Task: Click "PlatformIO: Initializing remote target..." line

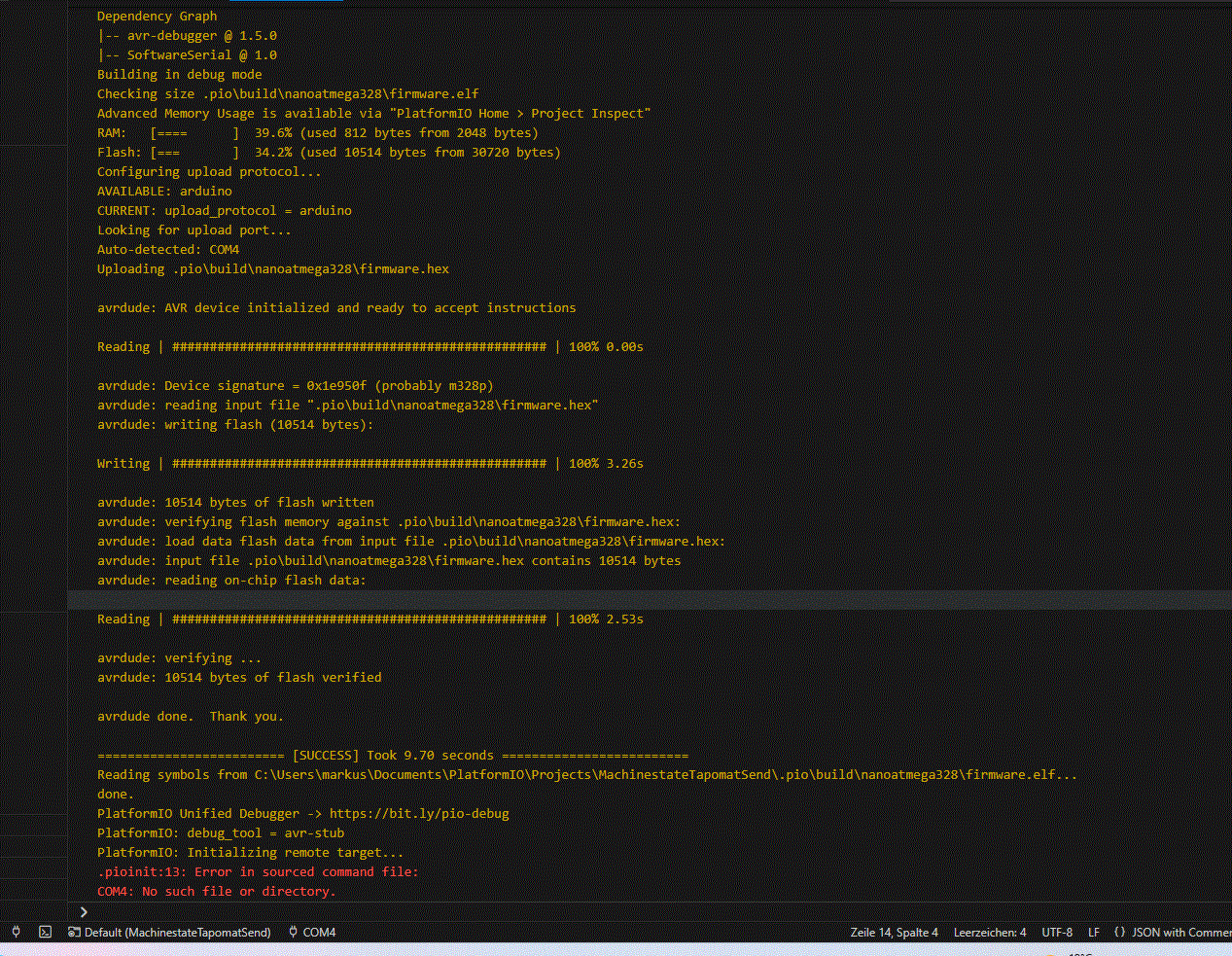Action: [x=251, y=852]
